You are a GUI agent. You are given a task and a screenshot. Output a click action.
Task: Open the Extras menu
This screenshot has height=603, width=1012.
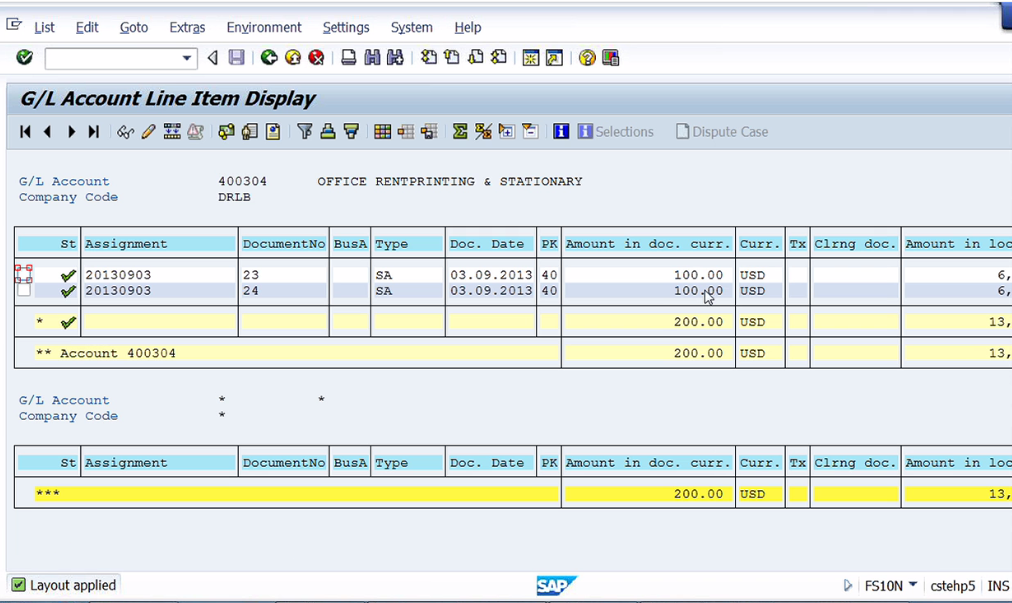pos(187,27)
